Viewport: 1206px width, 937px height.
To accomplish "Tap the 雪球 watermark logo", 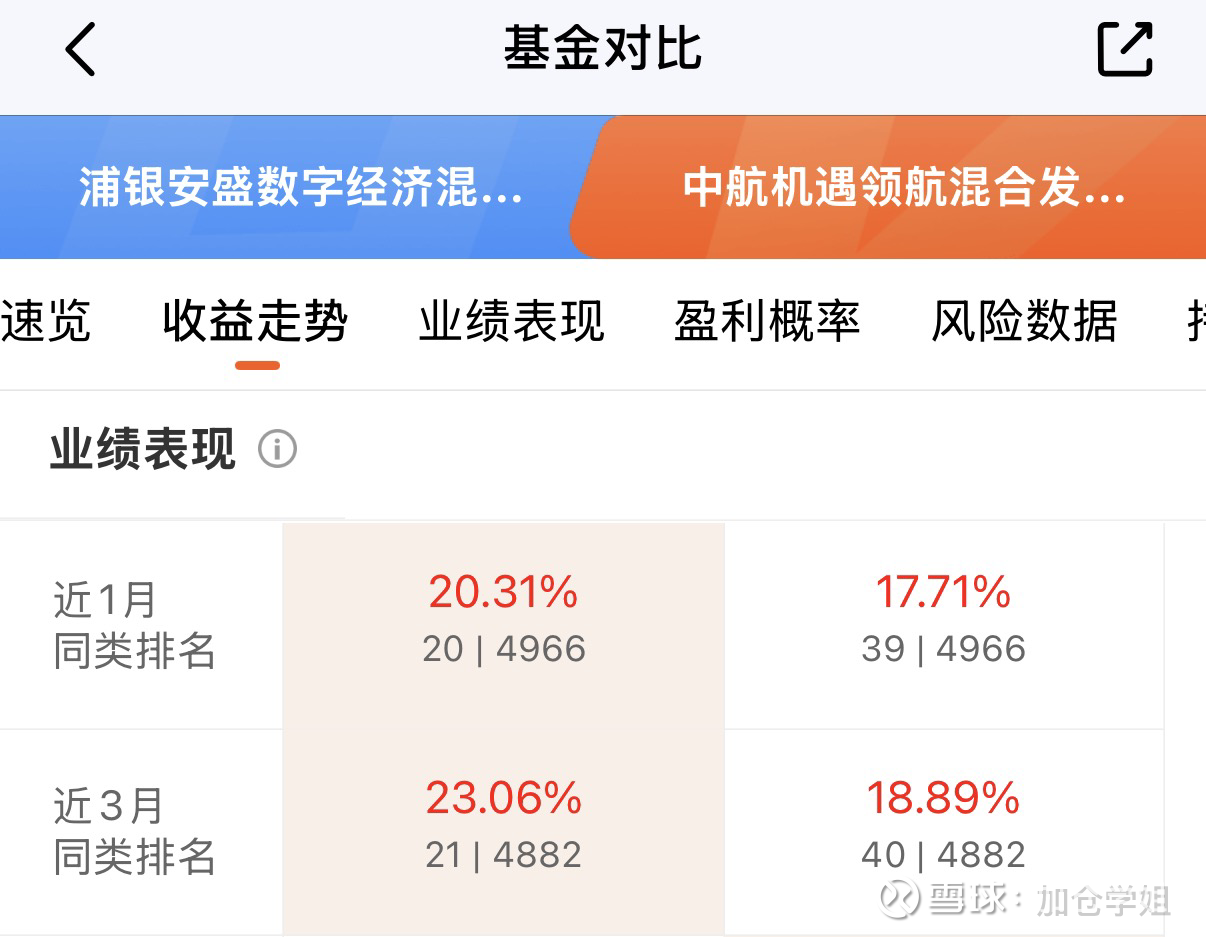I will (900, 898).
